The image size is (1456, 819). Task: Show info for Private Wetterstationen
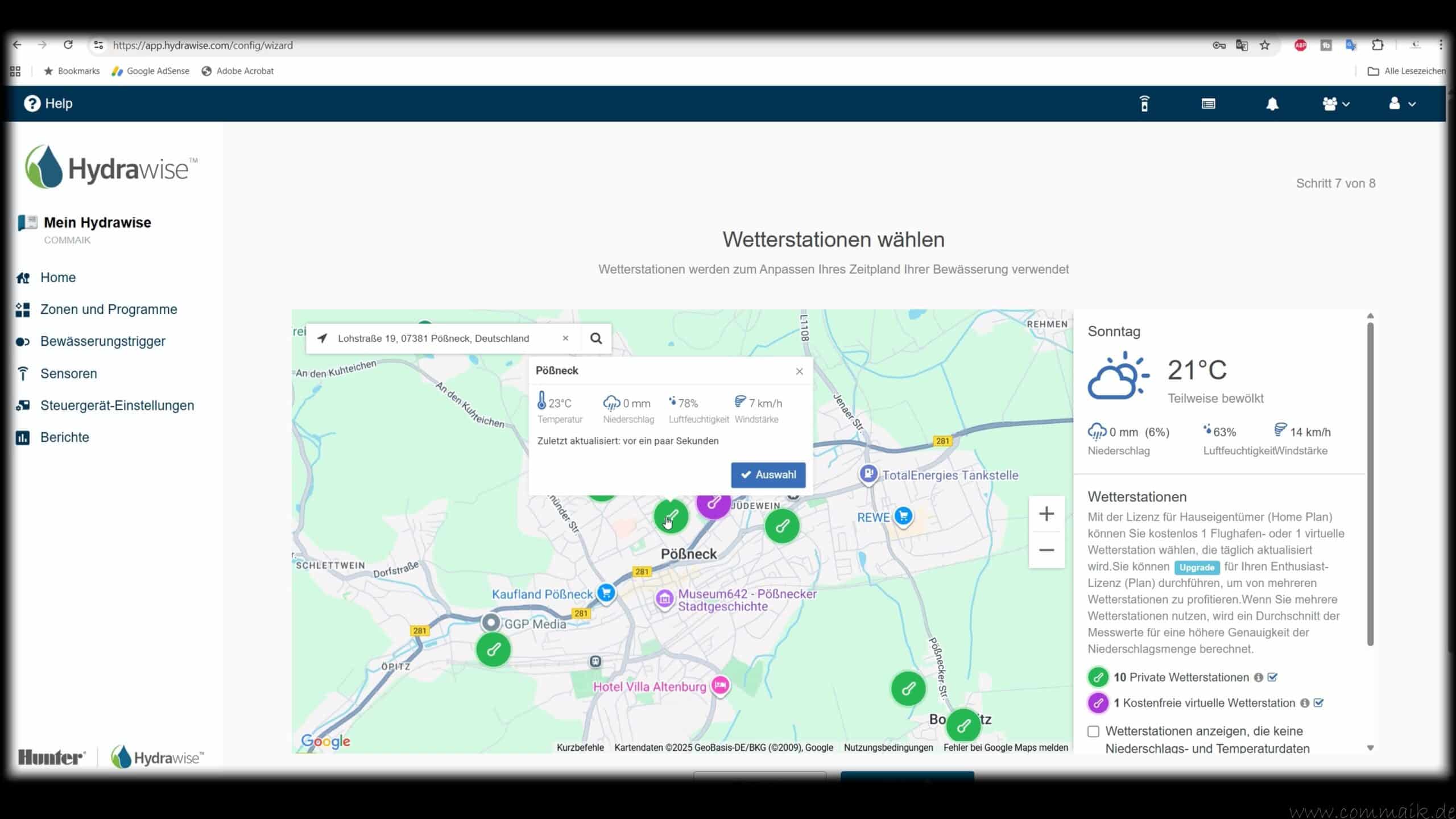pyautogui.click(x=1259, y=677)
